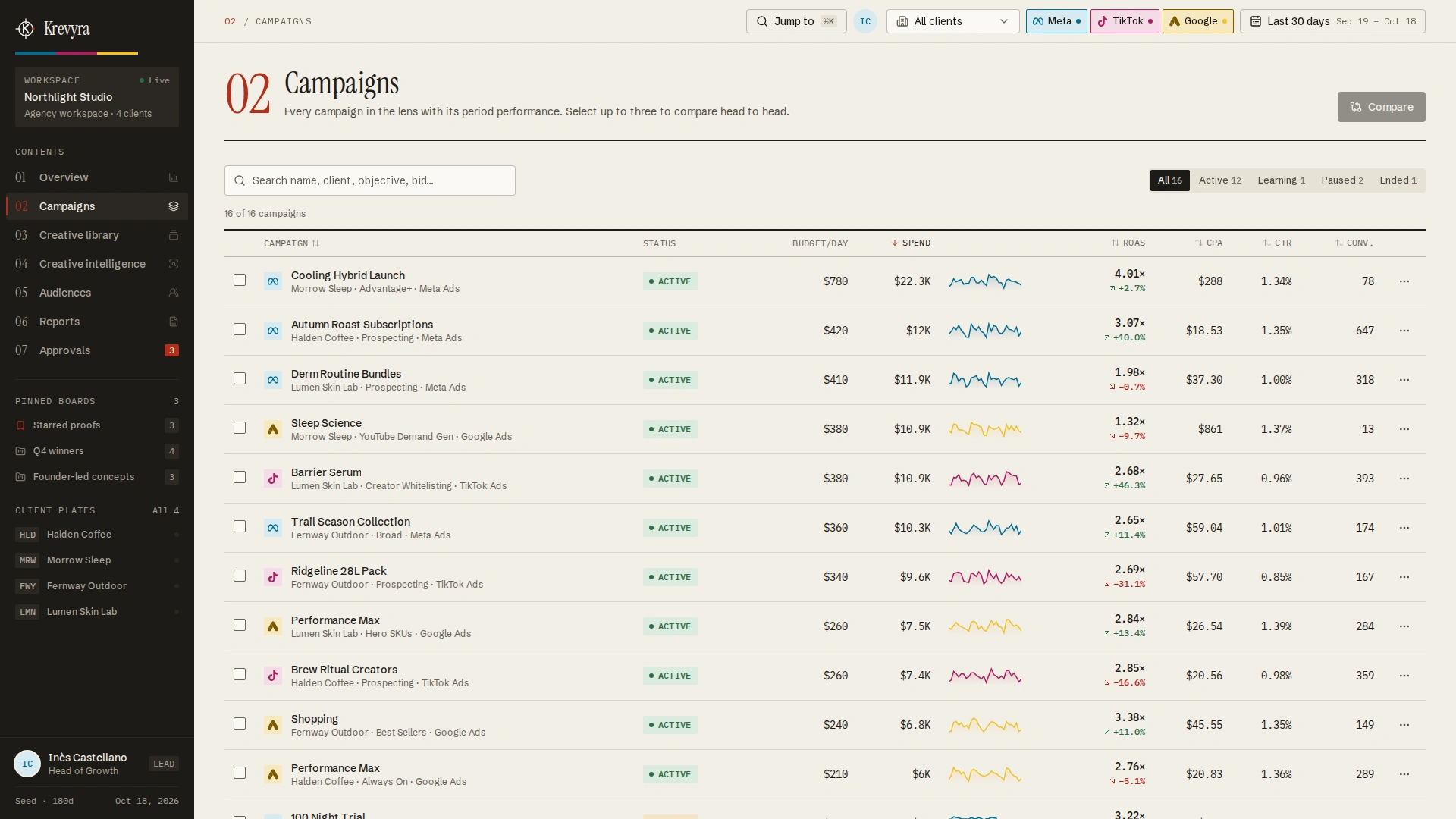Click the Overview chart icon in sidebar

(x=173, y=177)
